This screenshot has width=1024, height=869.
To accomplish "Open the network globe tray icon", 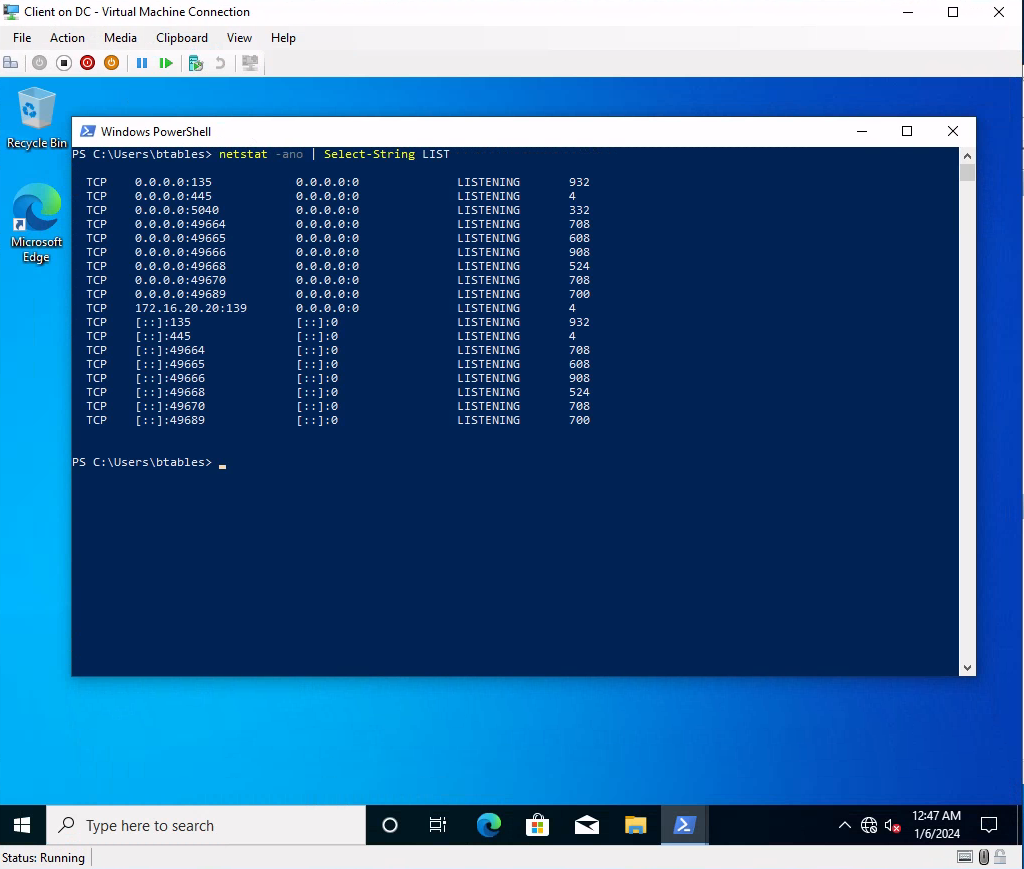I will (x=869, y=825).
